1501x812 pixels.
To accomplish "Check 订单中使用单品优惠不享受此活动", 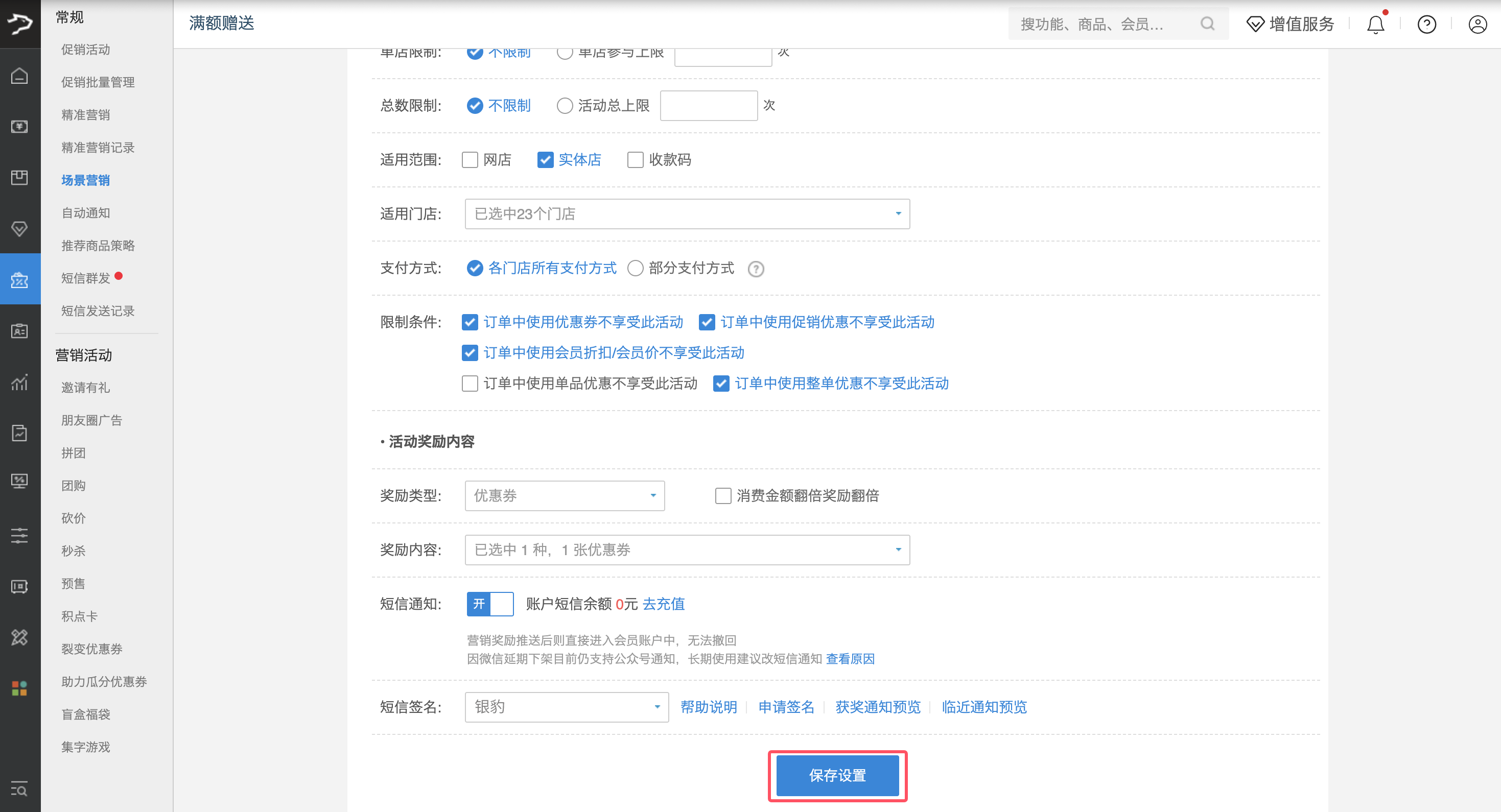I will coord(470,384).
